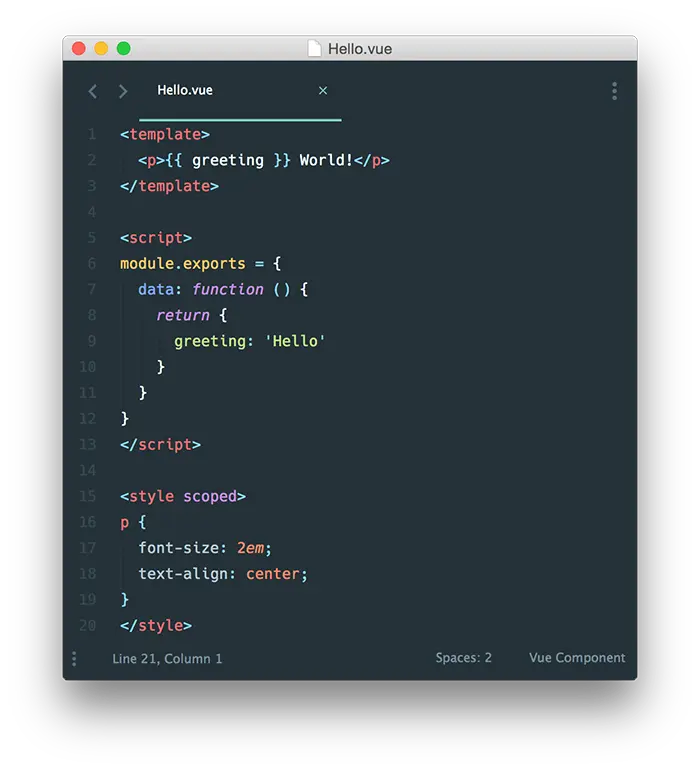Click line number 14 in the gutter
700x770 pixels.
tap(88, 470)
